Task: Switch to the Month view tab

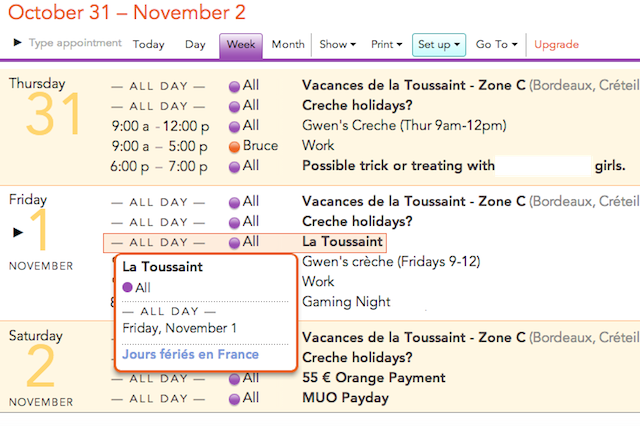Action: click(288, 45)
